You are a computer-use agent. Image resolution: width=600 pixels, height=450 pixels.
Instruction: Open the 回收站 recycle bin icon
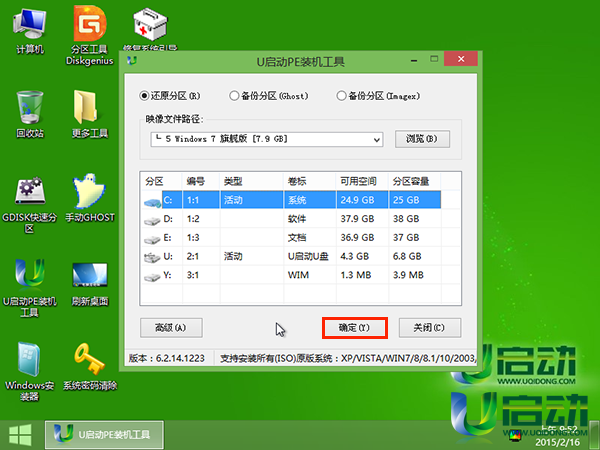coord(29,114)
